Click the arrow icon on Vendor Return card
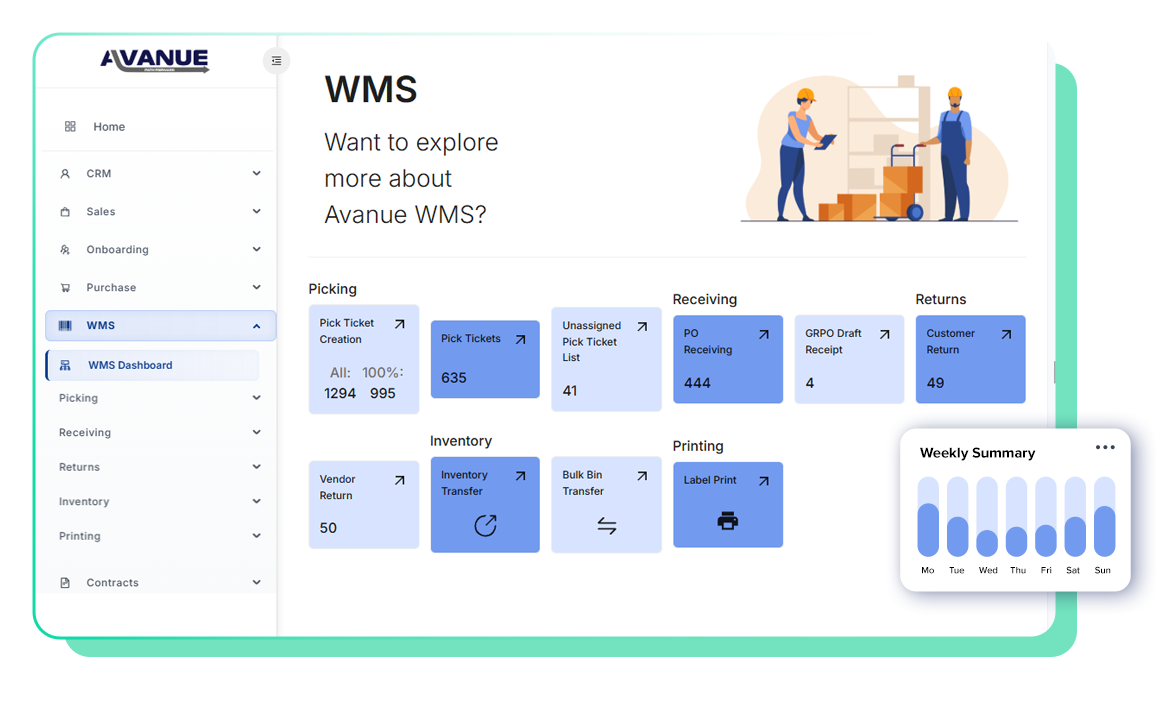 tap(400, 480)
